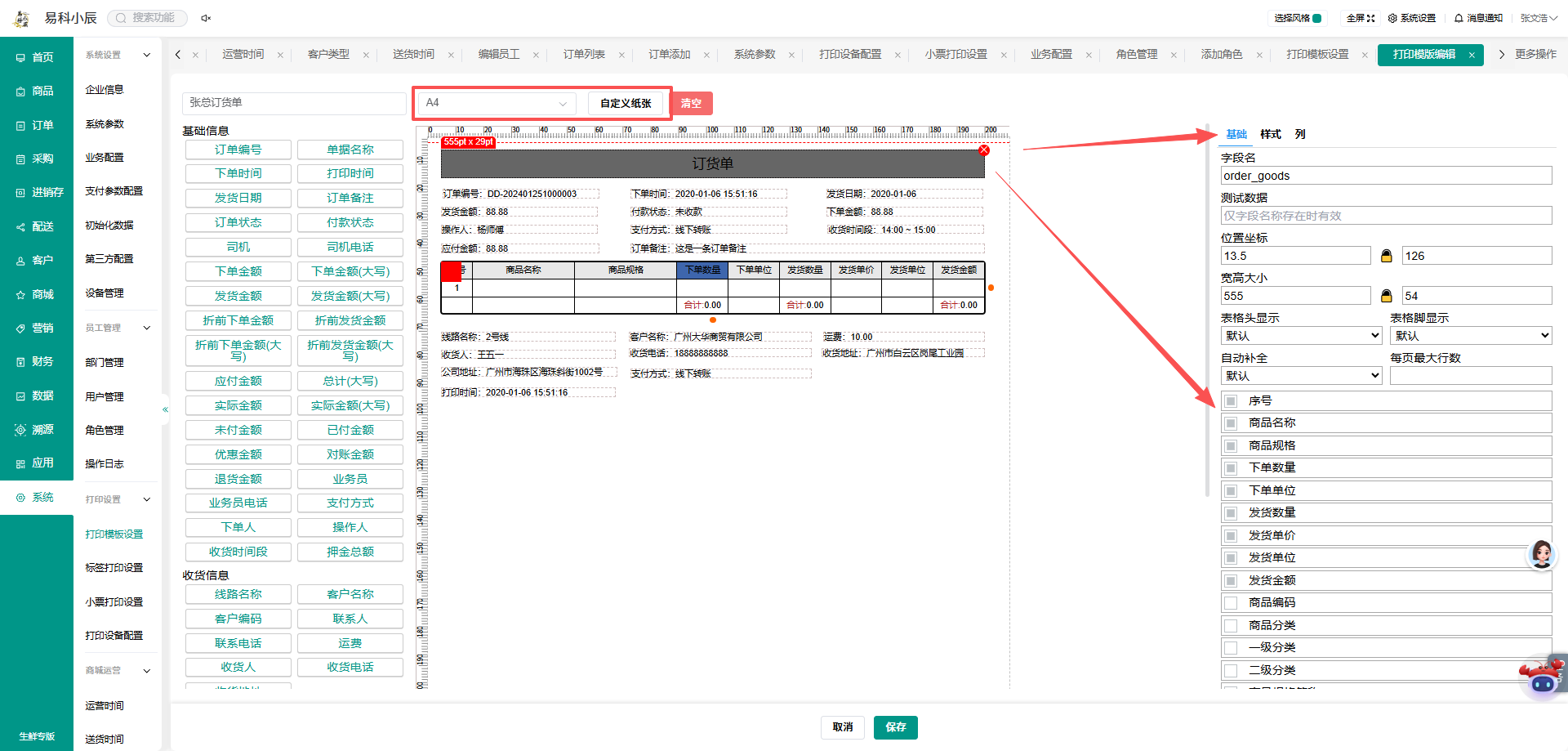
Task: Open the customer service avatar icon
Action: tap(1541, 555)
